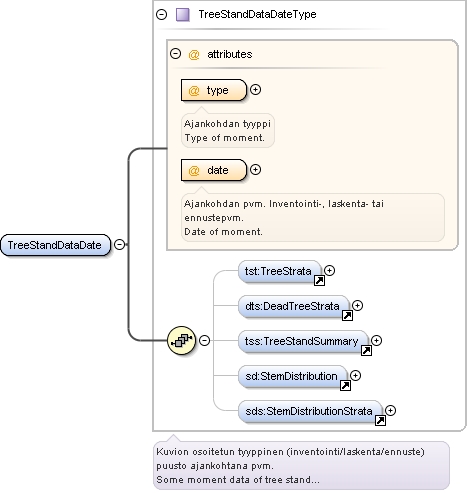Click the reference arrow on sds:StemDistributionStrata
Viewport: 468px width, 493px height.
[380, 420]
